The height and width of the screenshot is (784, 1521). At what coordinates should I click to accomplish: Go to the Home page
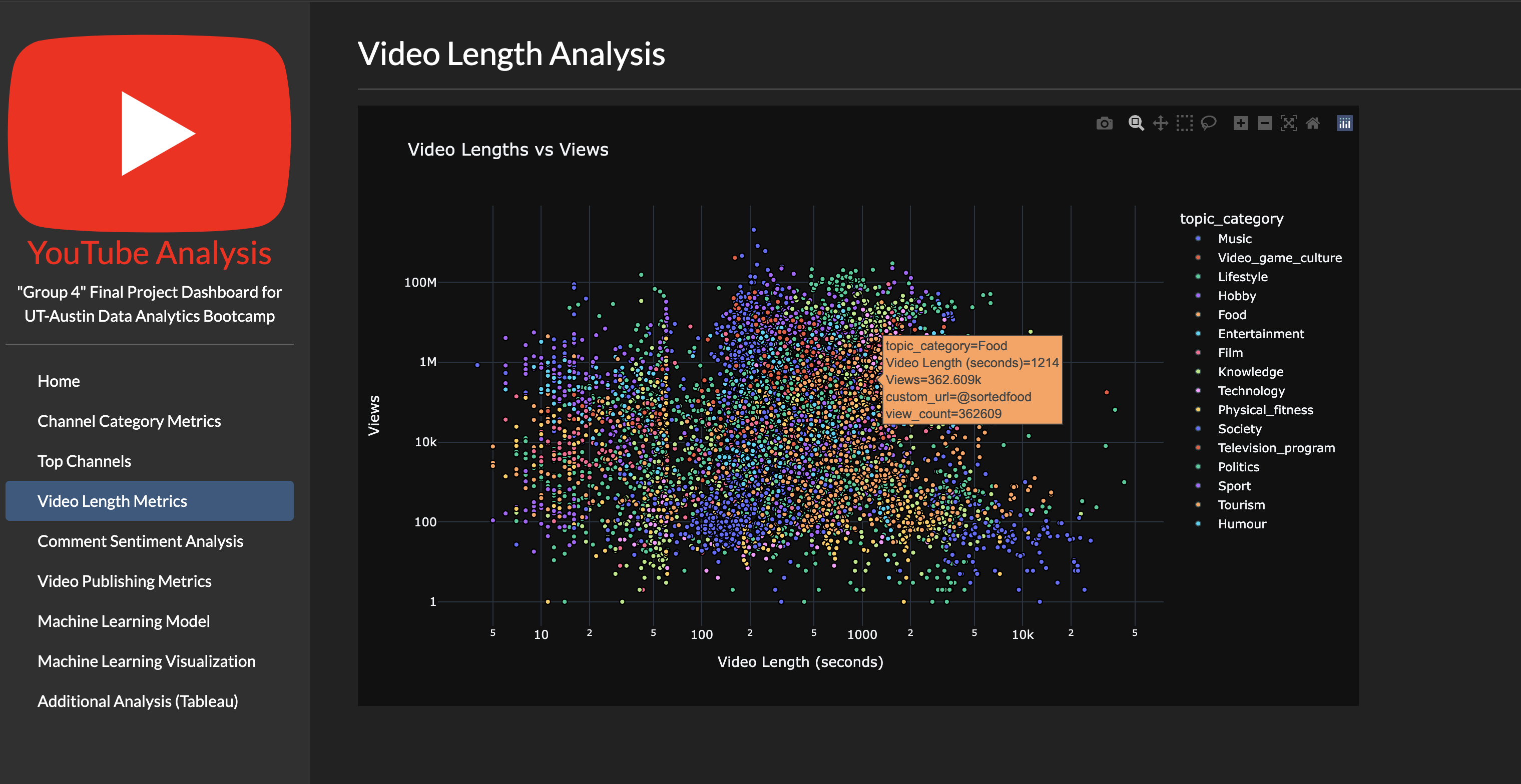point(59,381)
